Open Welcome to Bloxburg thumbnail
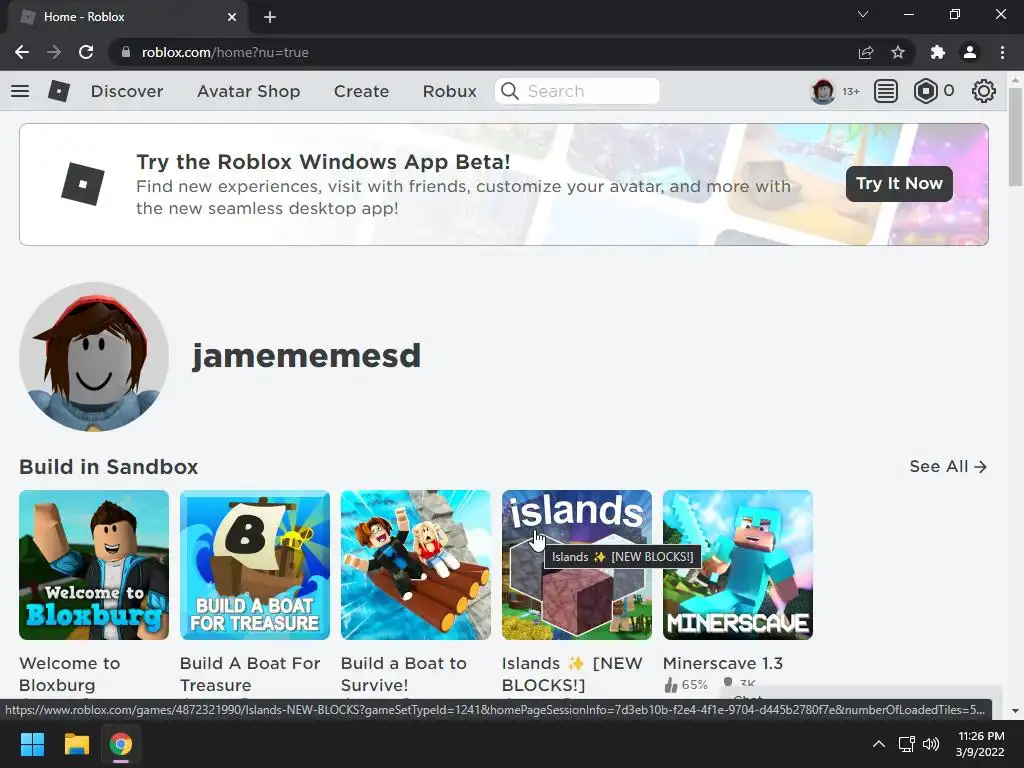This screenshot has width=1024, height=768. (94, 565)
